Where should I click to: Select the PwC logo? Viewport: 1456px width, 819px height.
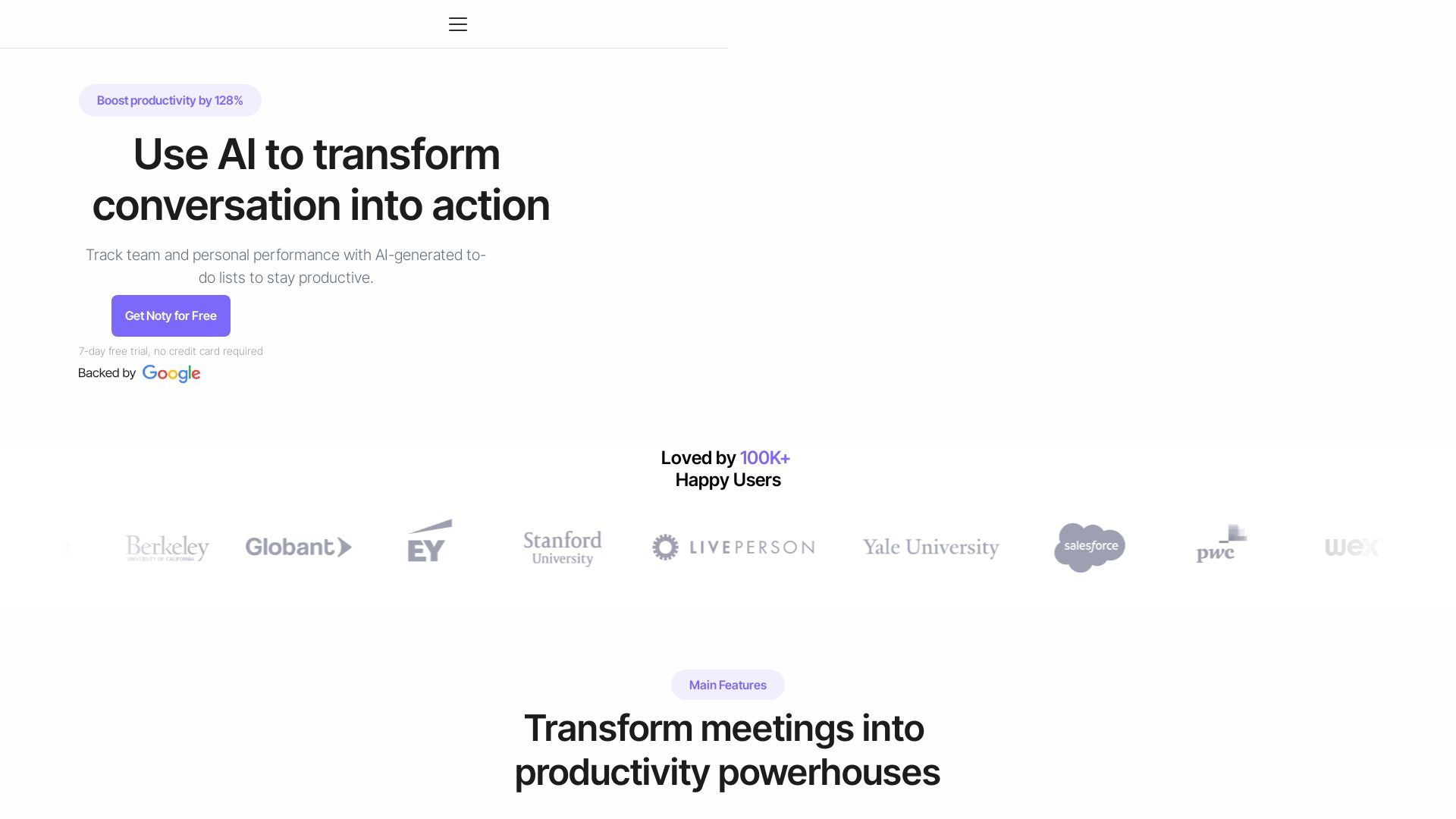pos(1220,544)
